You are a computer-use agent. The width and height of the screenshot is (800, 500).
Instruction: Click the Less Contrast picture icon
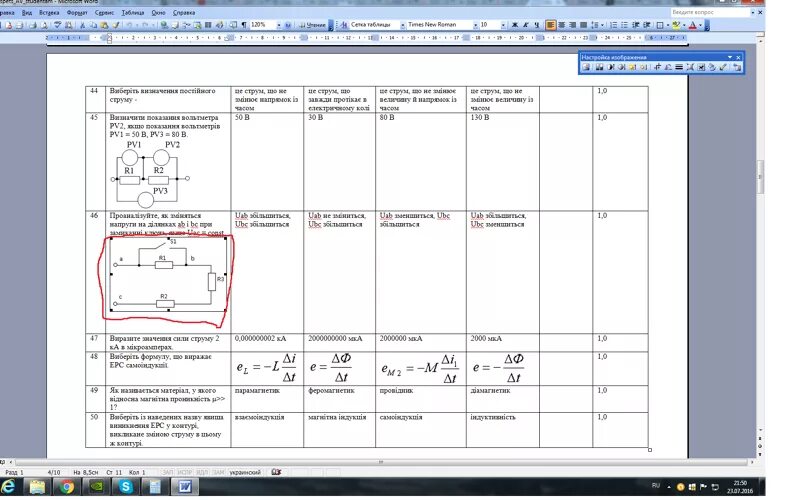point(621,67)
